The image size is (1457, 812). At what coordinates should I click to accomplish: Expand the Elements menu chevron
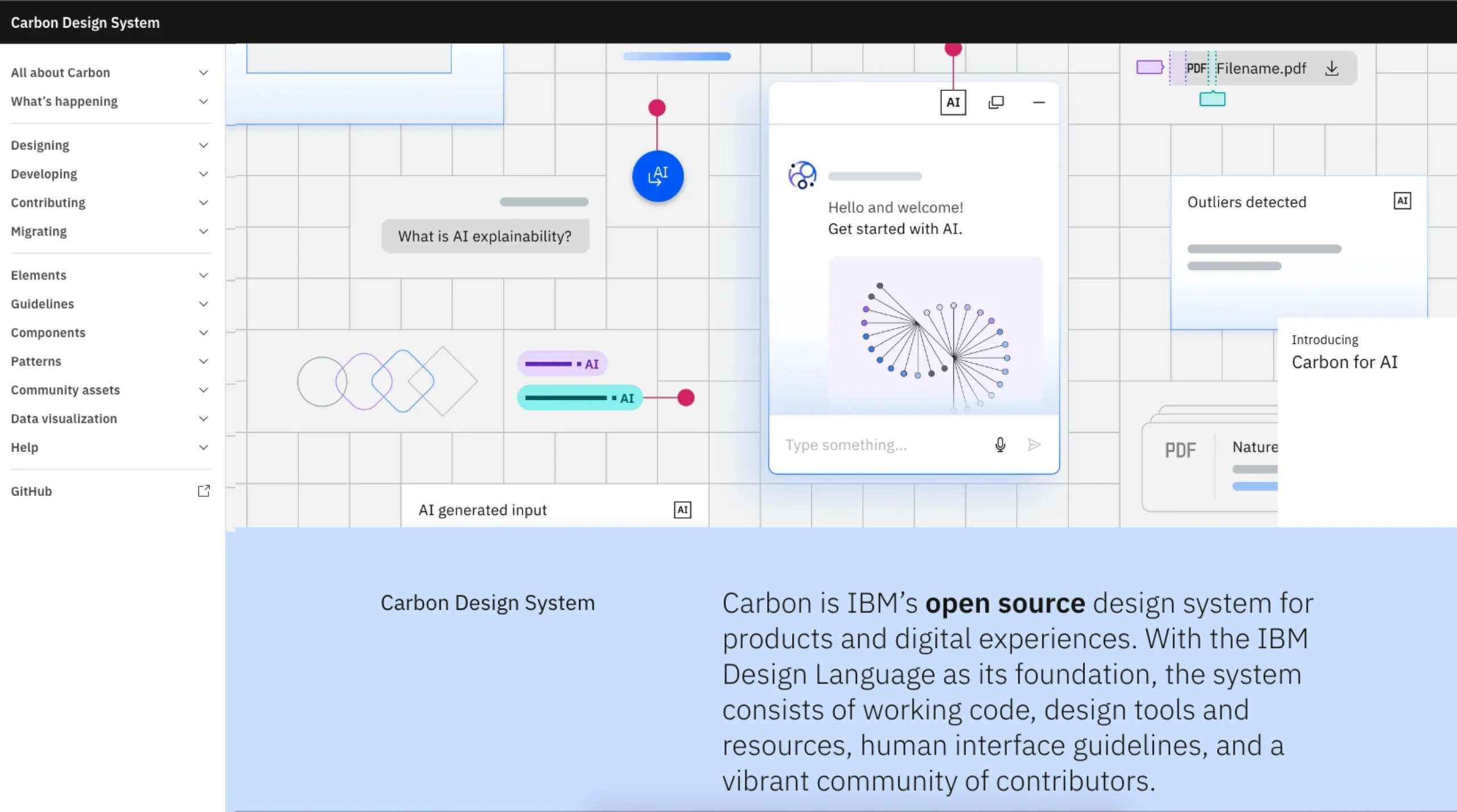point(203,275)
